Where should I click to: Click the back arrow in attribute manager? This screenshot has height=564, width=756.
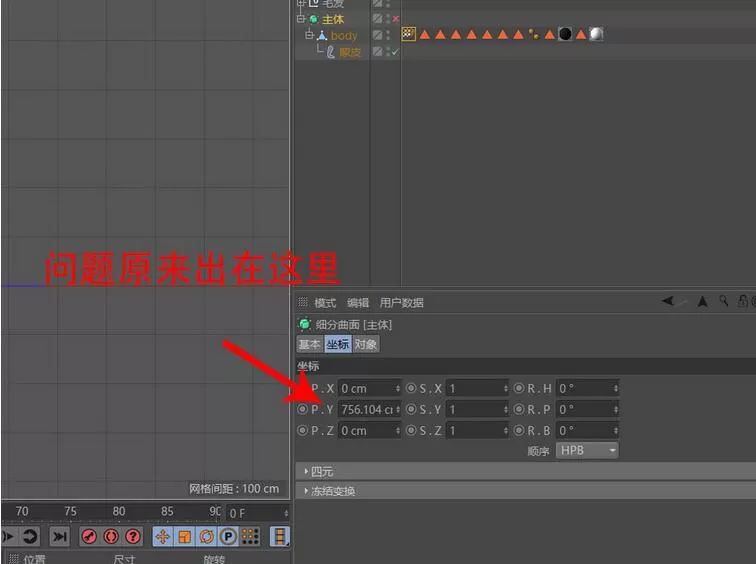[x=668, y=301]
